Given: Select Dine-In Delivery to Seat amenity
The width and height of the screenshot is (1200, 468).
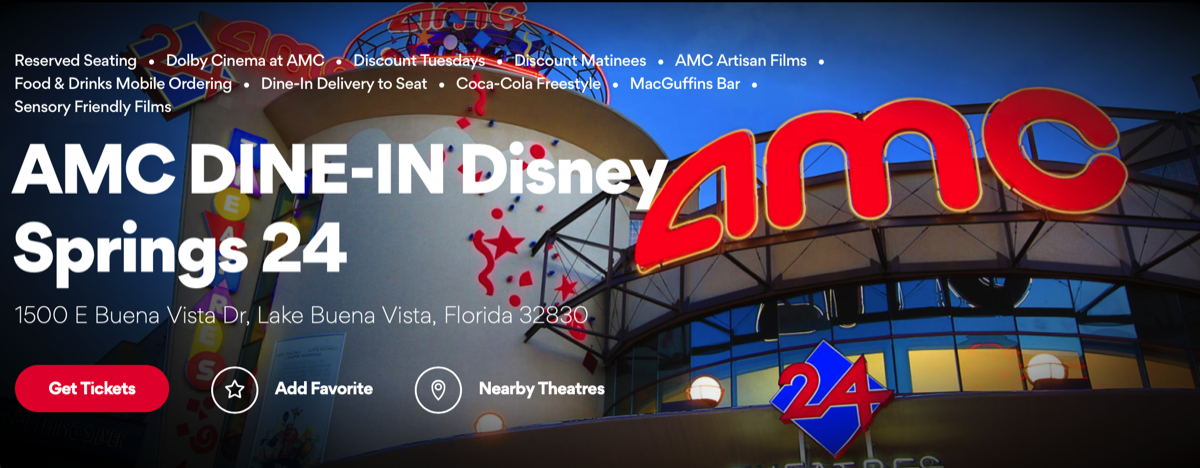Looking at the screenshot, I should point(344,83).
